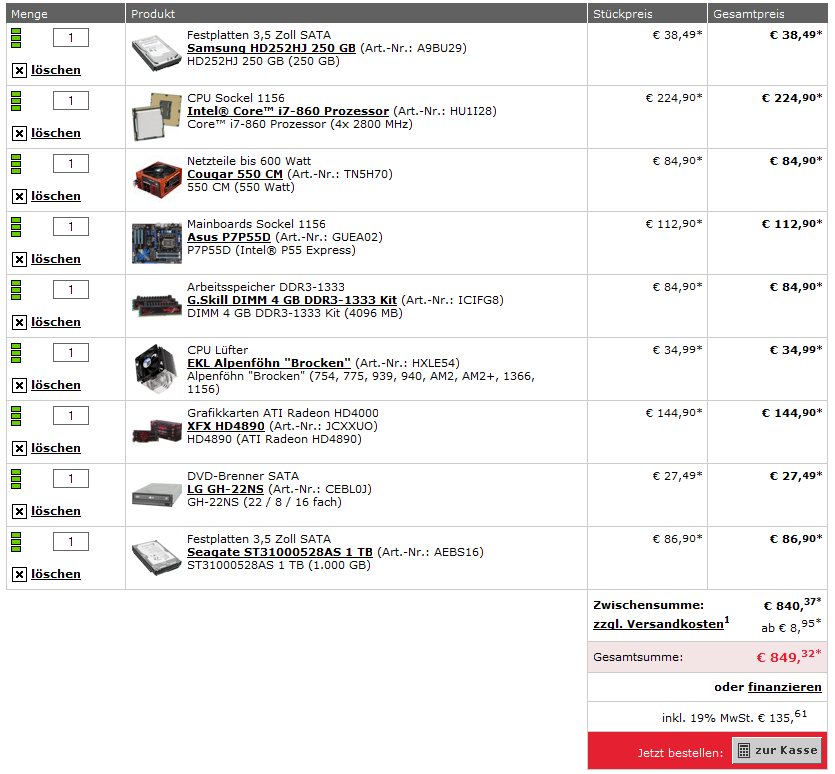Open XFX HD4890 product link
The image size is (835, 774).
(x=226, y=426)
